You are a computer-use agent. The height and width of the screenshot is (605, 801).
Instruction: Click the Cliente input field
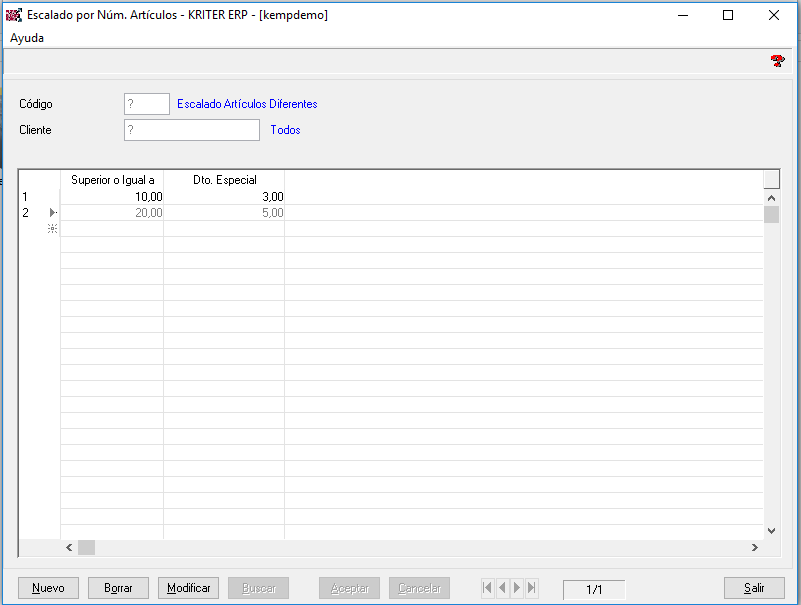(x=192, y=130)
